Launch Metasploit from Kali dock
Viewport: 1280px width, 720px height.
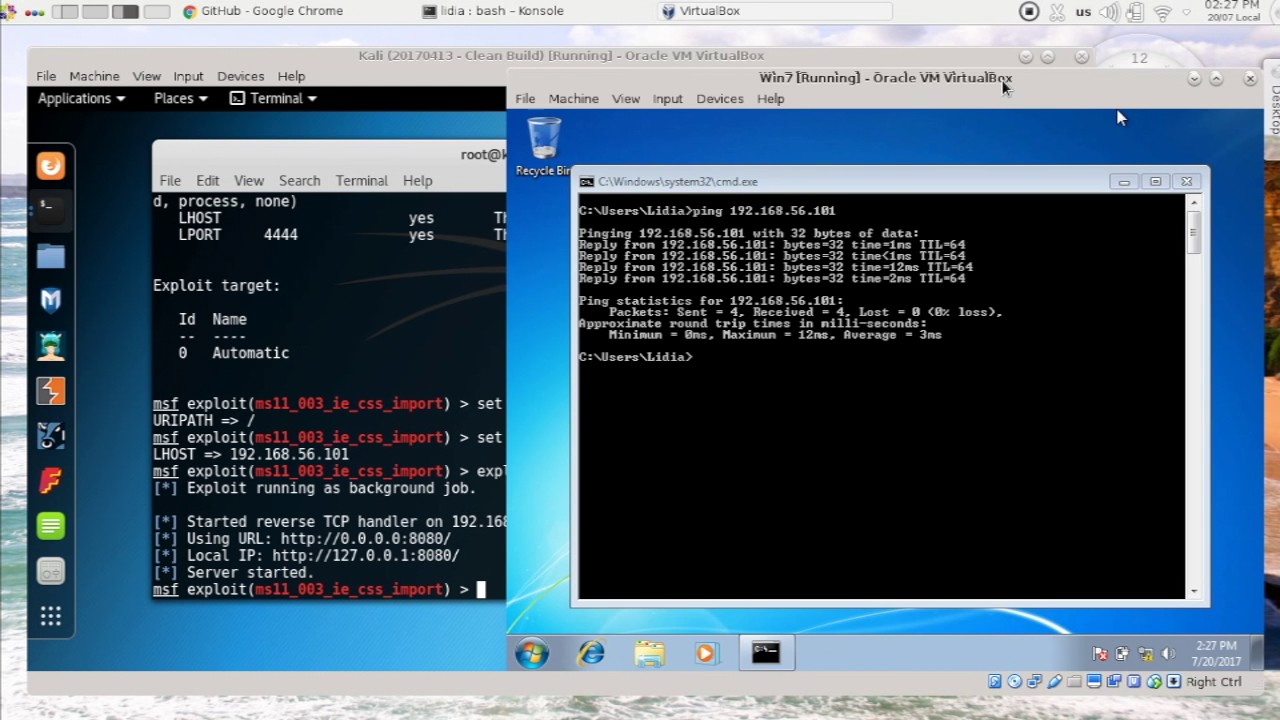(x=51, y=300)
